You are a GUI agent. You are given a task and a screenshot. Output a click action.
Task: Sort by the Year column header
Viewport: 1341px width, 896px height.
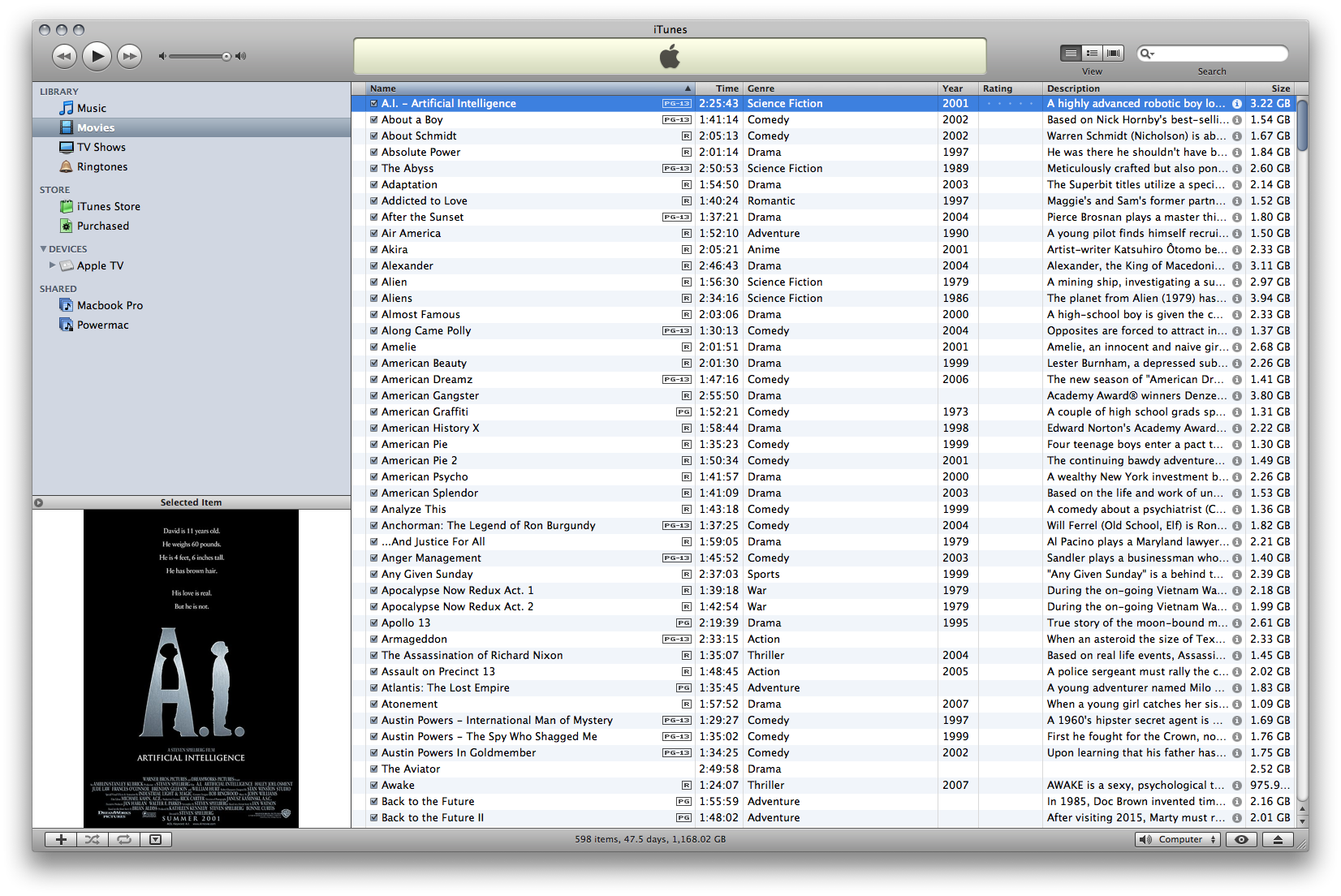click(958, 88)
